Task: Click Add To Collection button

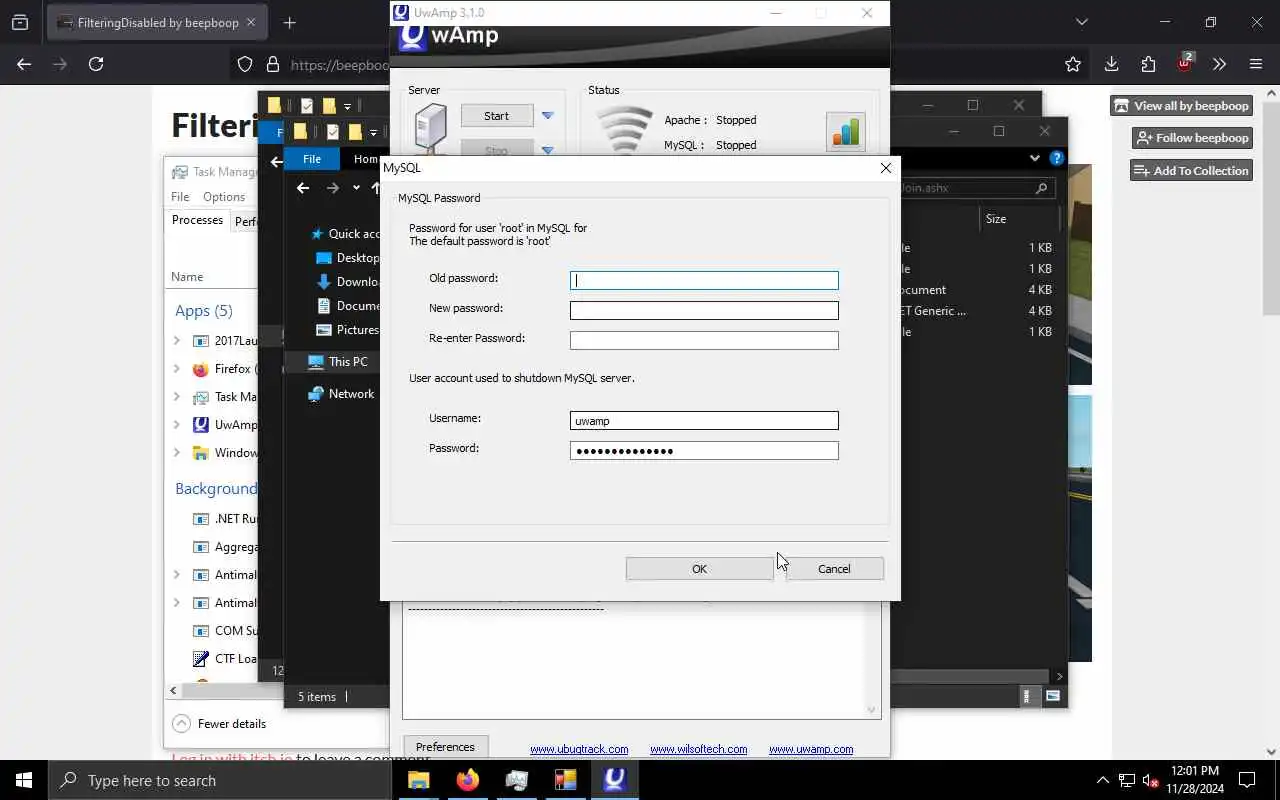Action: (1191, 171)
